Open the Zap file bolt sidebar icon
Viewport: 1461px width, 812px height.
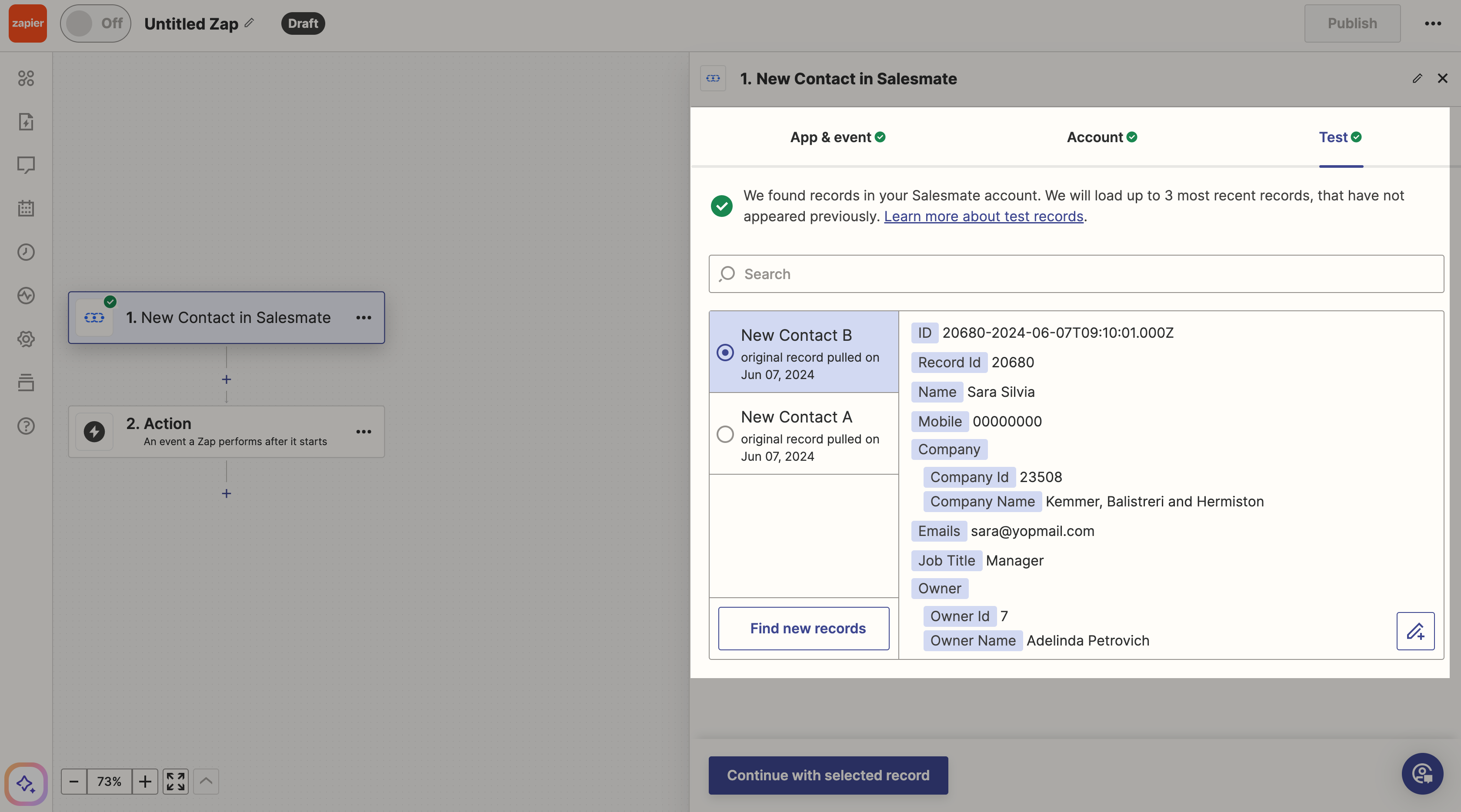coord(26,122)
